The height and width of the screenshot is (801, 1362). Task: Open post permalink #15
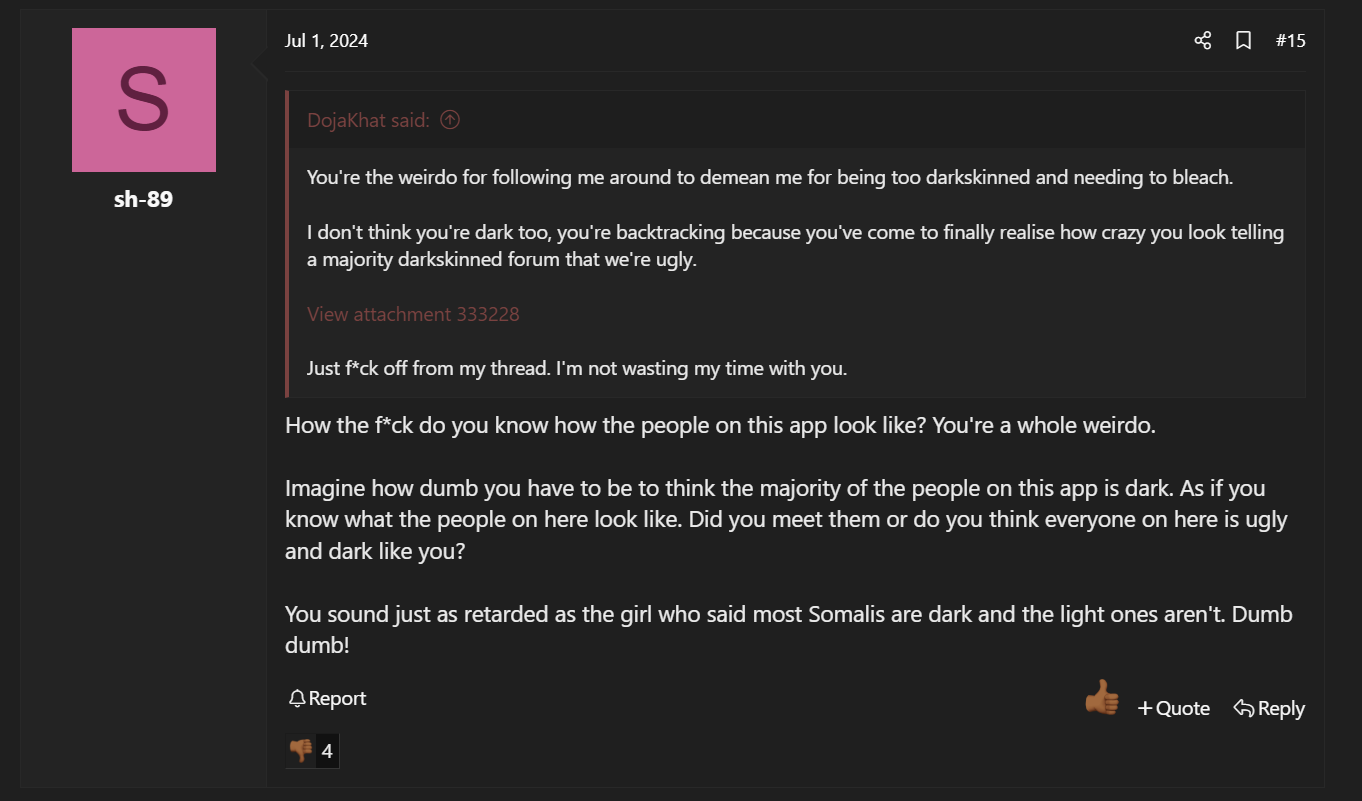1290,41
